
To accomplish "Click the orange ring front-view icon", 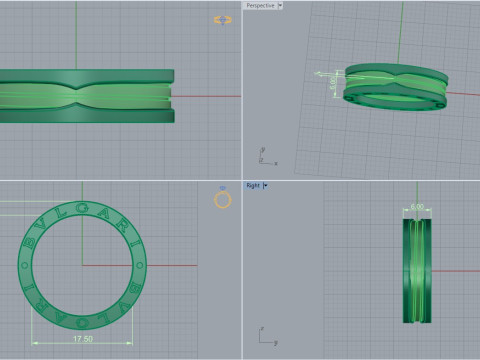I will coord(223,197).
